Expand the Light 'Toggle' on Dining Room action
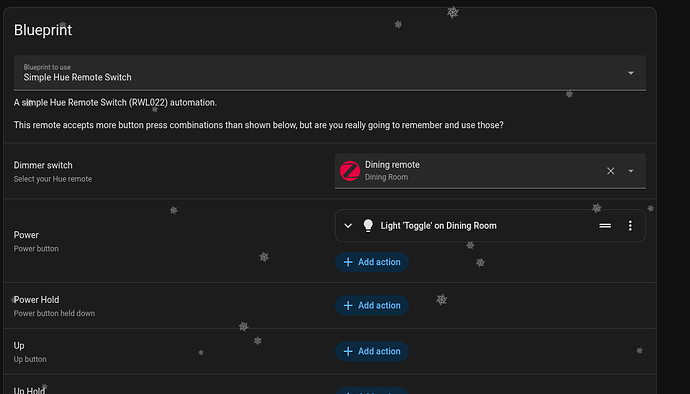This screenshot has height=394, width=690. point(348,226)
